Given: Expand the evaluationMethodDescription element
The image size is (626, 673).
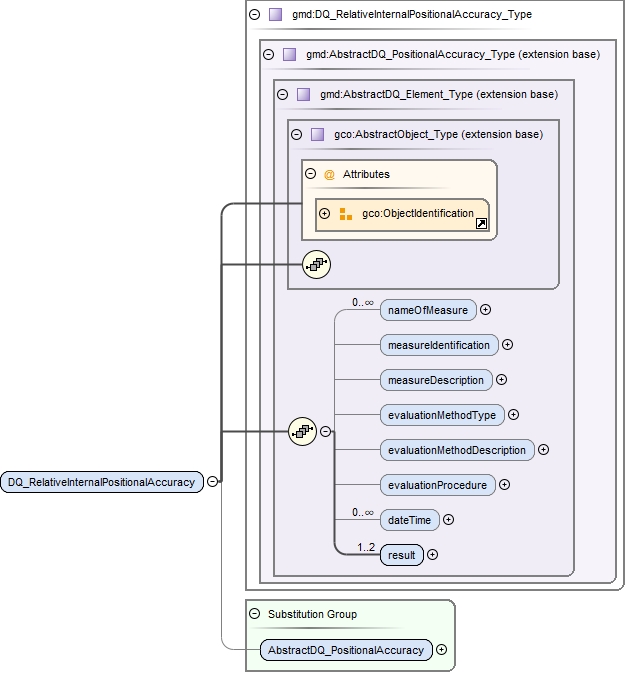Looking at the screenshot, I should pos(543,450).
